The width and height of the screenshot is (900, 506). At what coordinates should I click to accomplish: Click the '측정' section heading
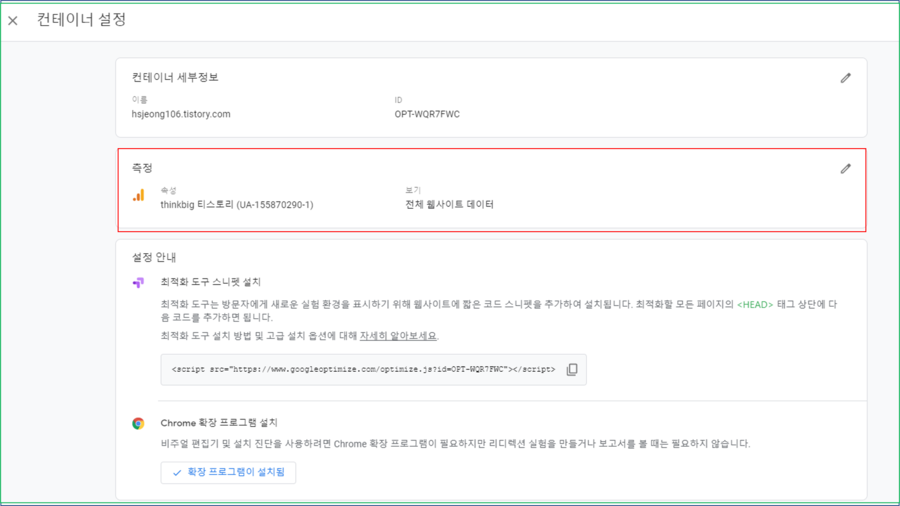click(x=142, y=168)
